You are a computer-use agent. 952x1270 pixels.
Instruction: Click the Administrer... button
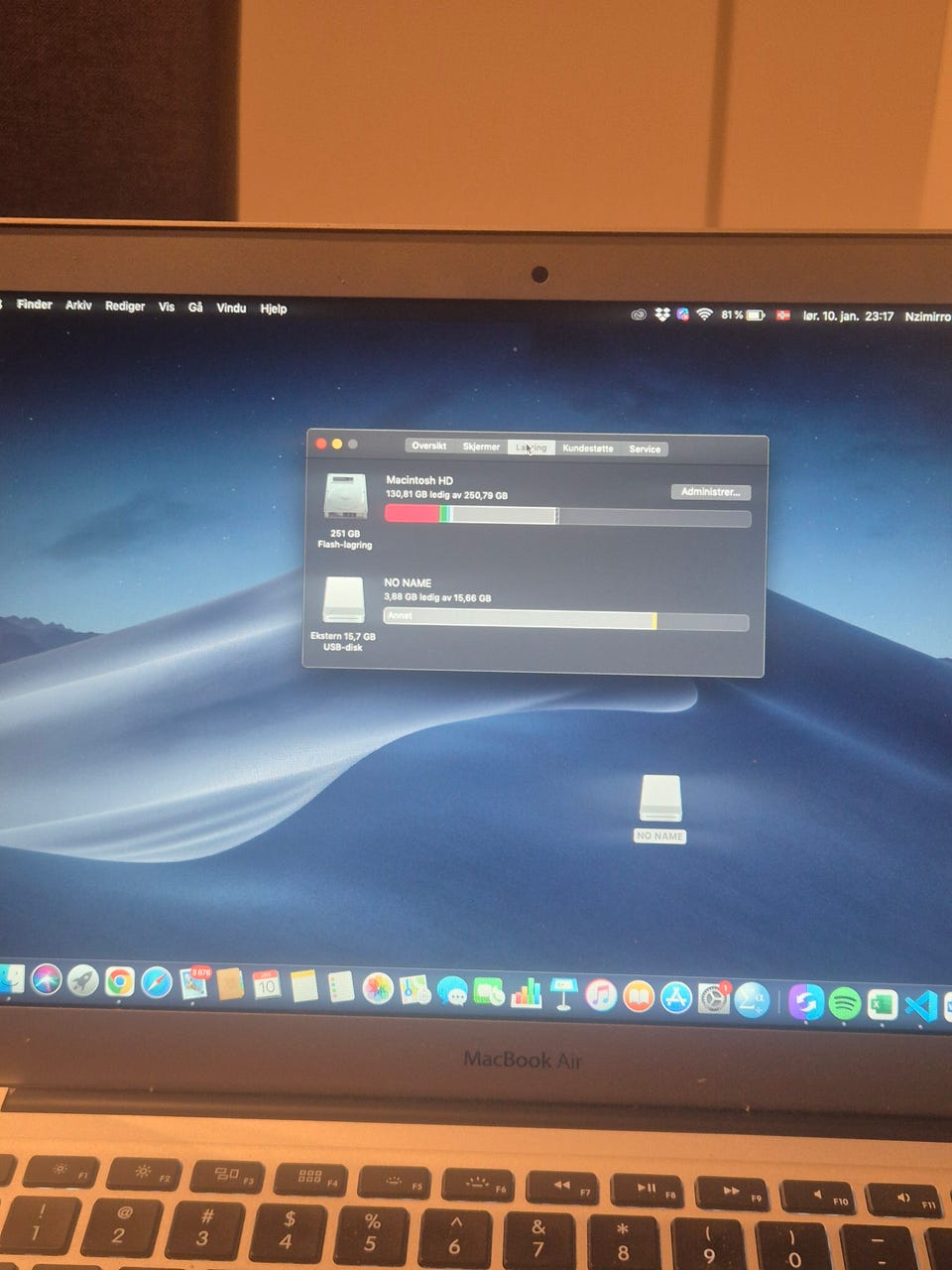click(711, 492)
